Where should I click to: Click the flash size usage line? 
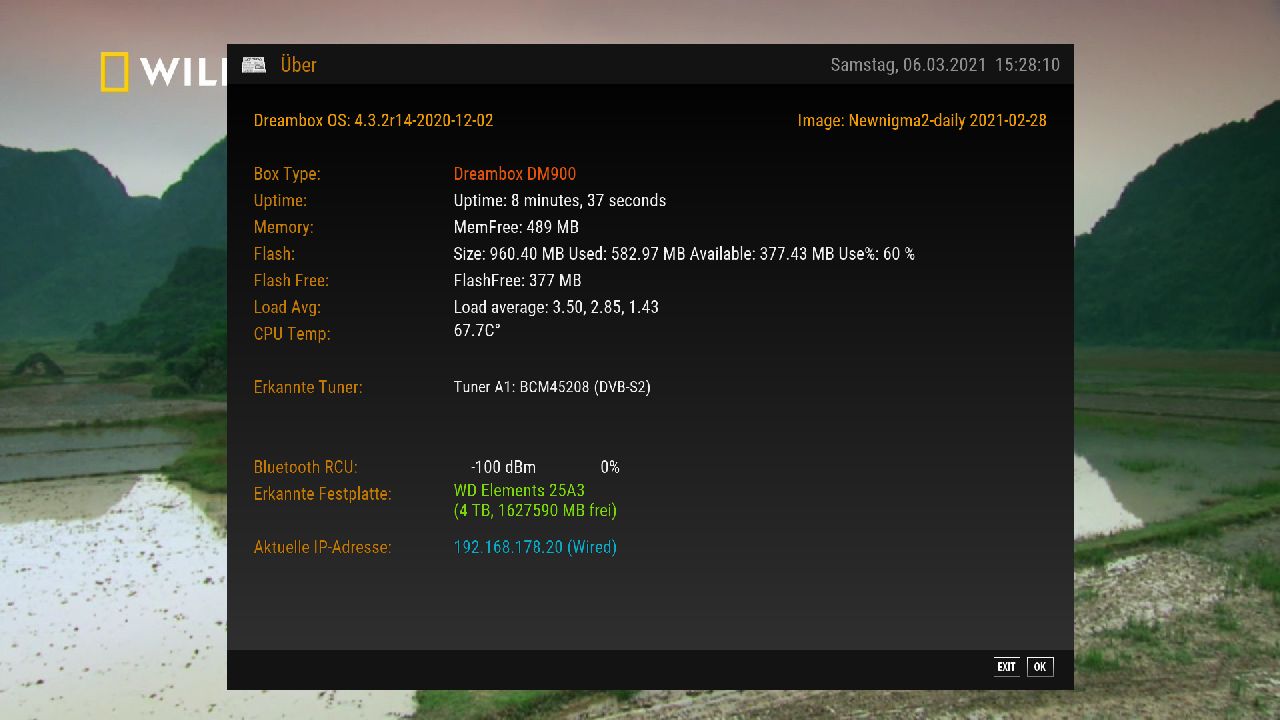[x=683, y=254]
